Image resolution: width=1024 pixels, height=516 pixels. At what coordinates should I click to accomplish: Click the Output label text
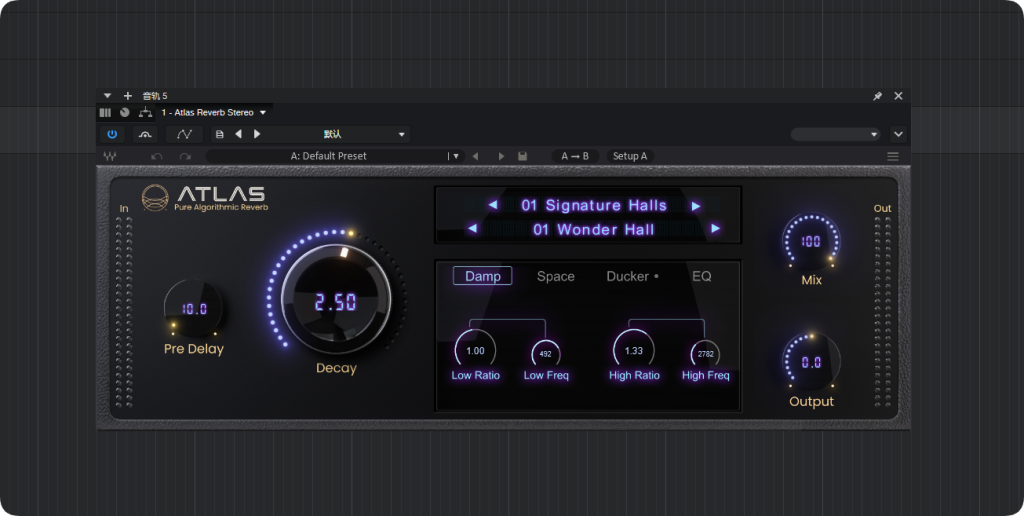pyautogui.click(x=811, y=402)
